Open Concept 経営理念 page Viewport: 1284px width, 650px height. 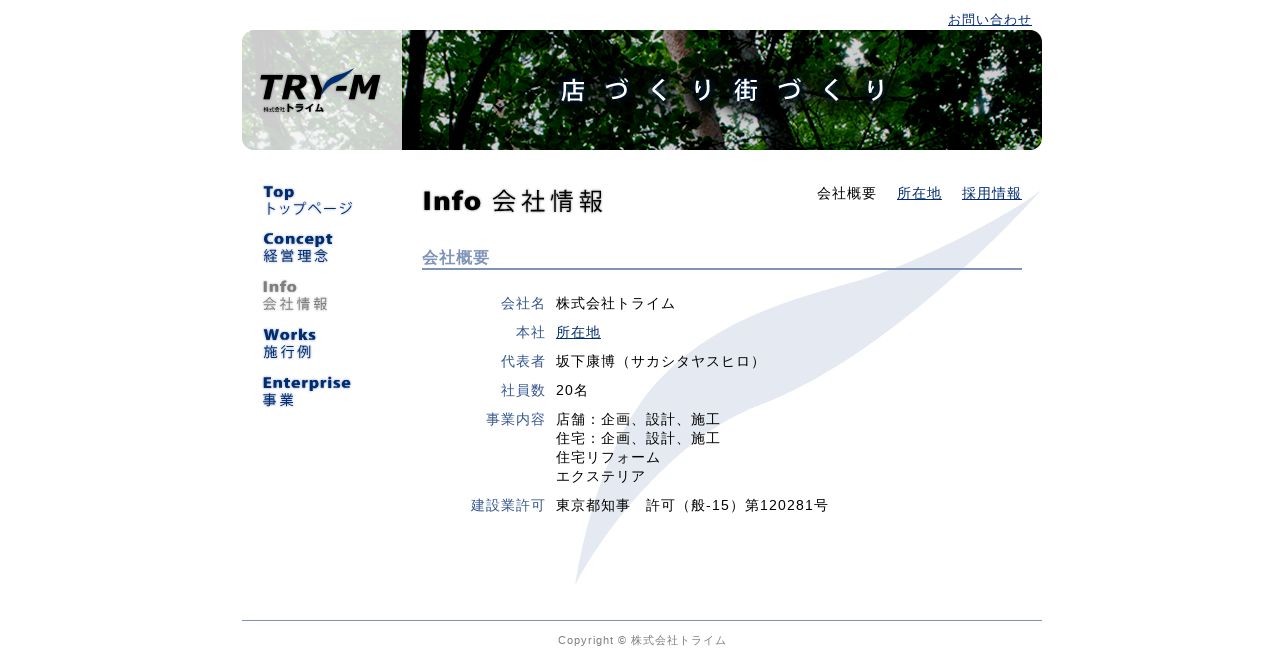click(x=298, y=247)
